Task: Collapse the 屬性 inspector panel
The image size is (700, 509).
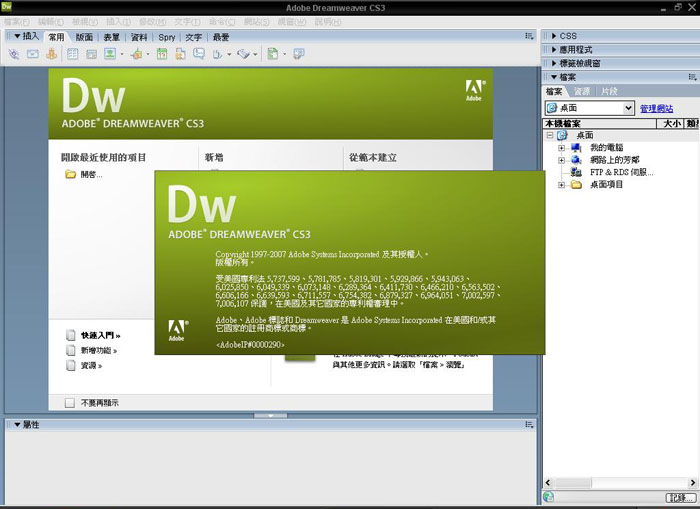Action: (17, 425)
